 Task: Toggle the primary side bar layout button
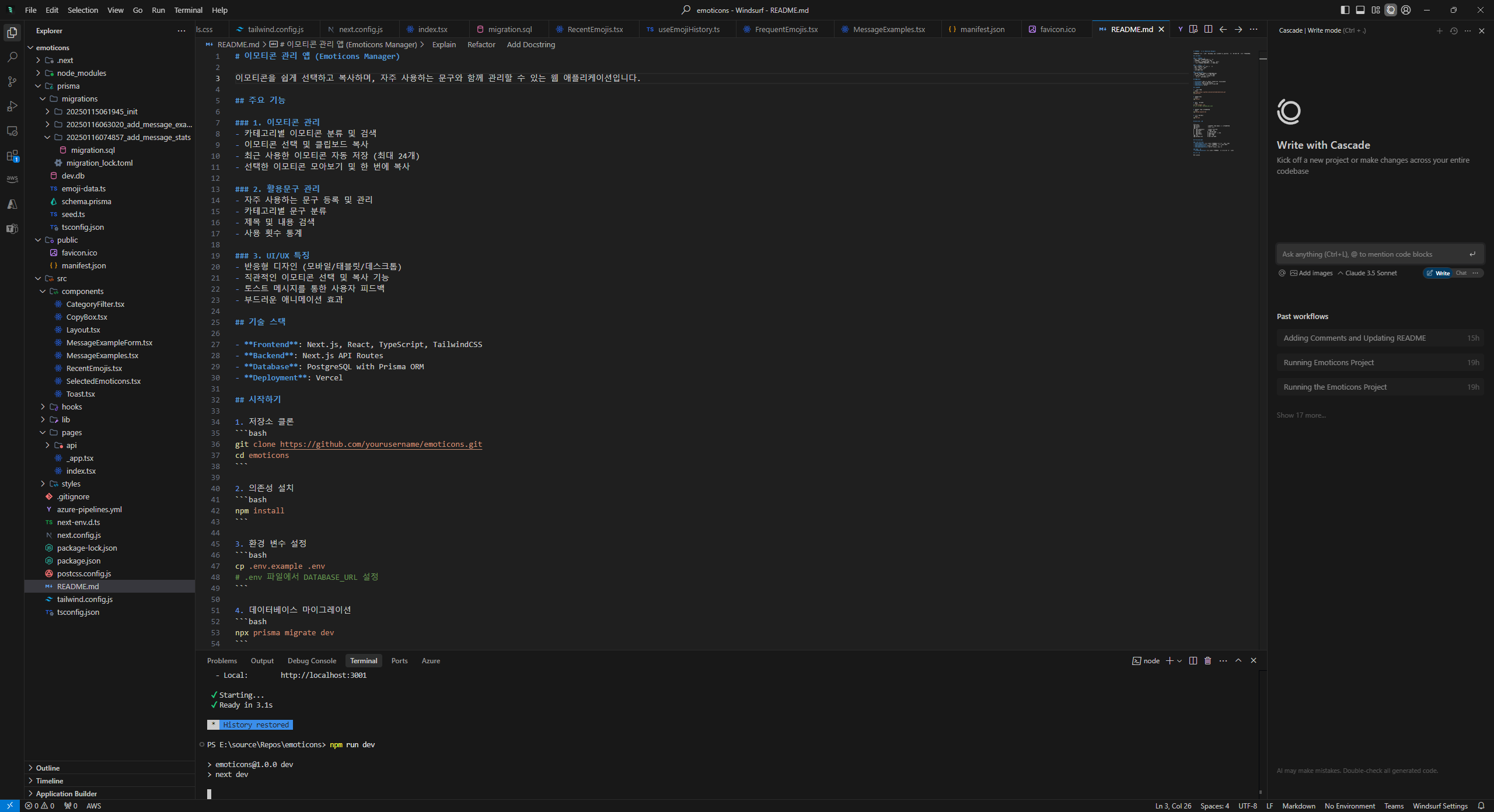(1345, 10)
